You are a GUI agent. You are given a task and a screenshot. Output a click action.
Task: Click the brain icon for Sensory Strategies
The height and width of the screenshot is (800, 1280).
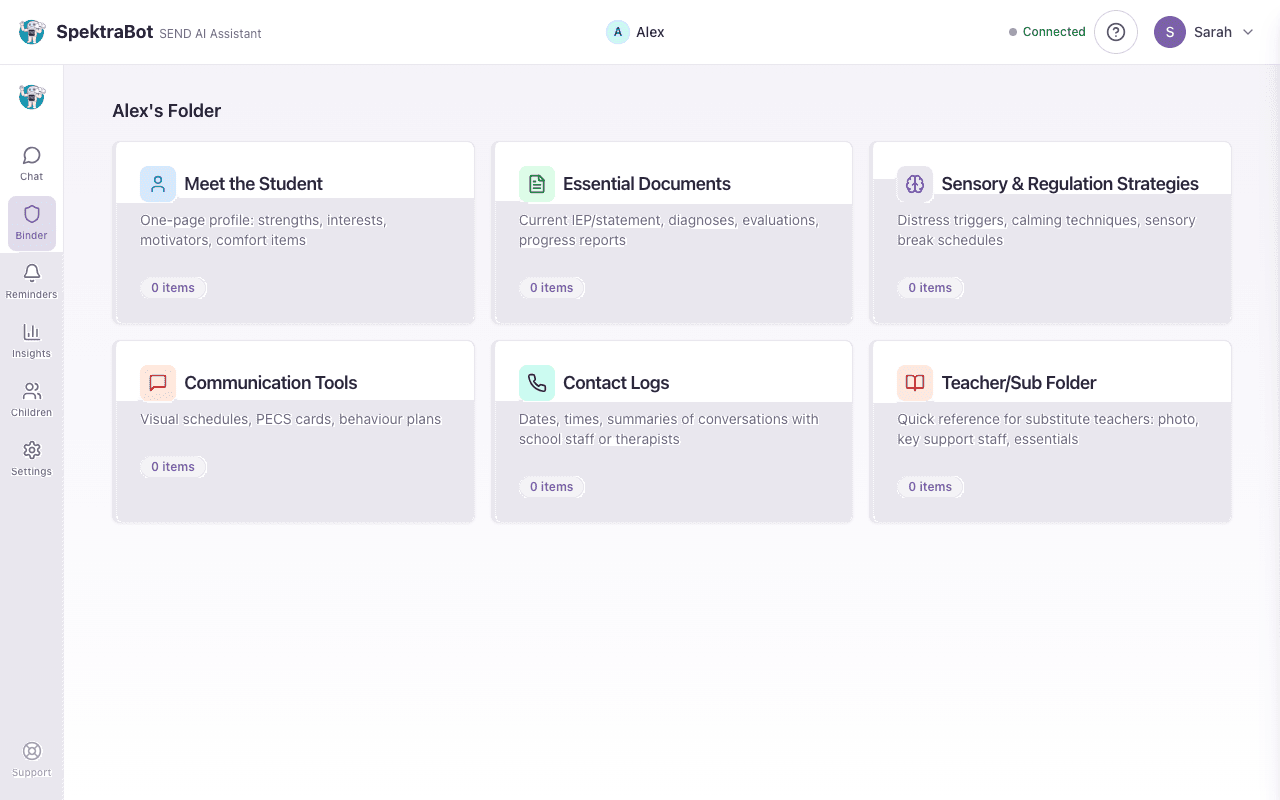[914, 184]
